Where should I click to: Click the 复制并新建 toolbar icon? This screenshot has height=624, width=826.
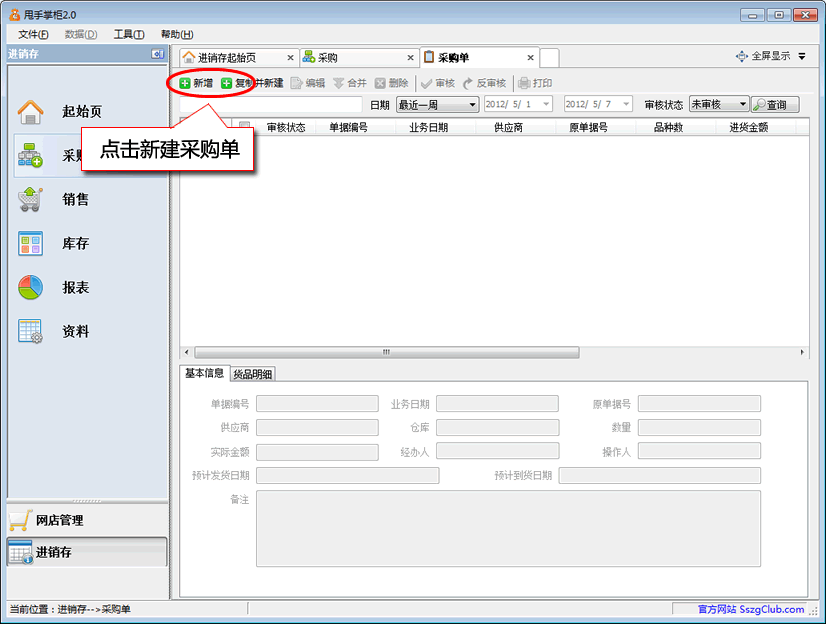coord(227,83)
